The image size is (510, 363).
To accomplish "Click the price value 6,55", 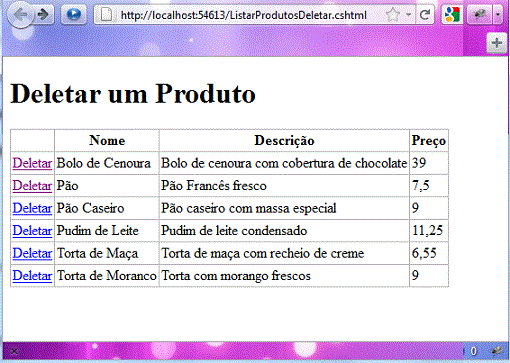I will [424, 253].
